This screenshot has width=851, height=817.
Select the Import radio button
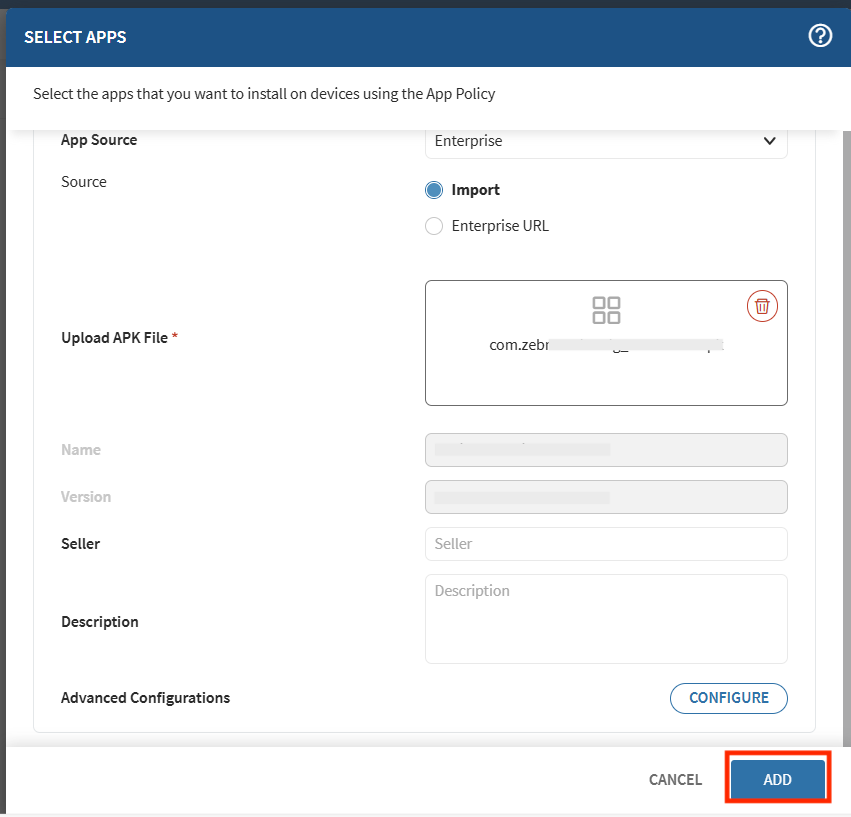[434, 190]
